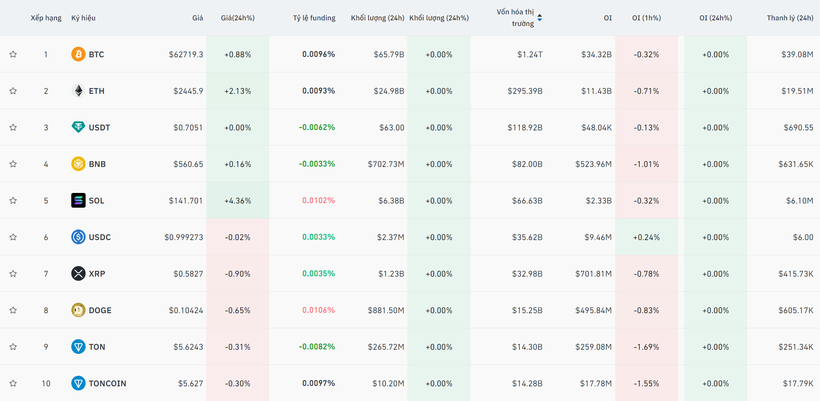This screenshot has height=401, width=820.
Task: Sort by Tỷ lệ funding header
Action: 314,18
